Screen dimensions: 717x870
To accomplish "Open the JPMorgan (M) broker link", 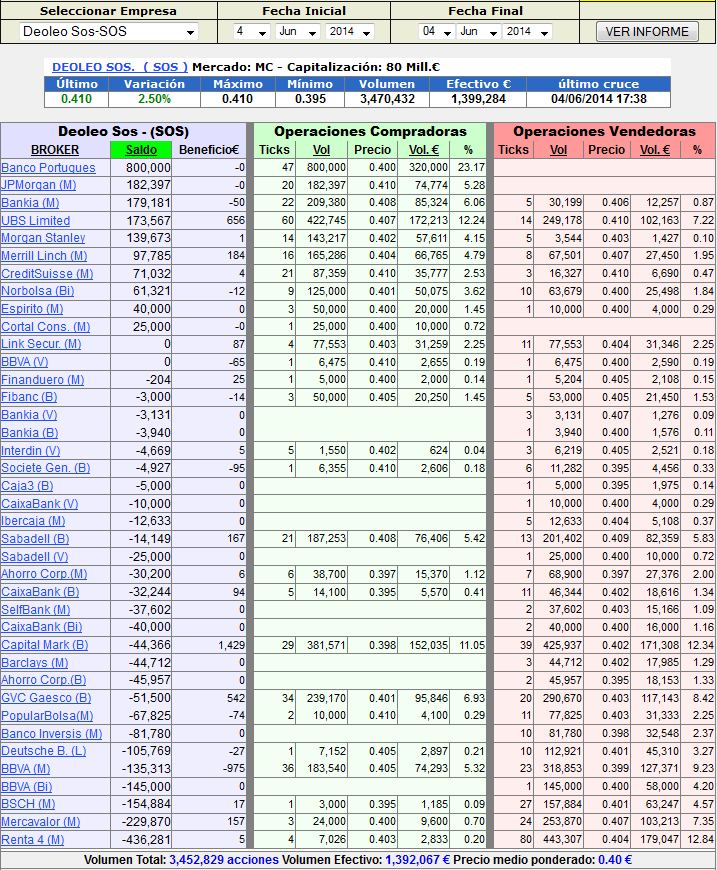I will pyautogui.click(x=39, y=185).
